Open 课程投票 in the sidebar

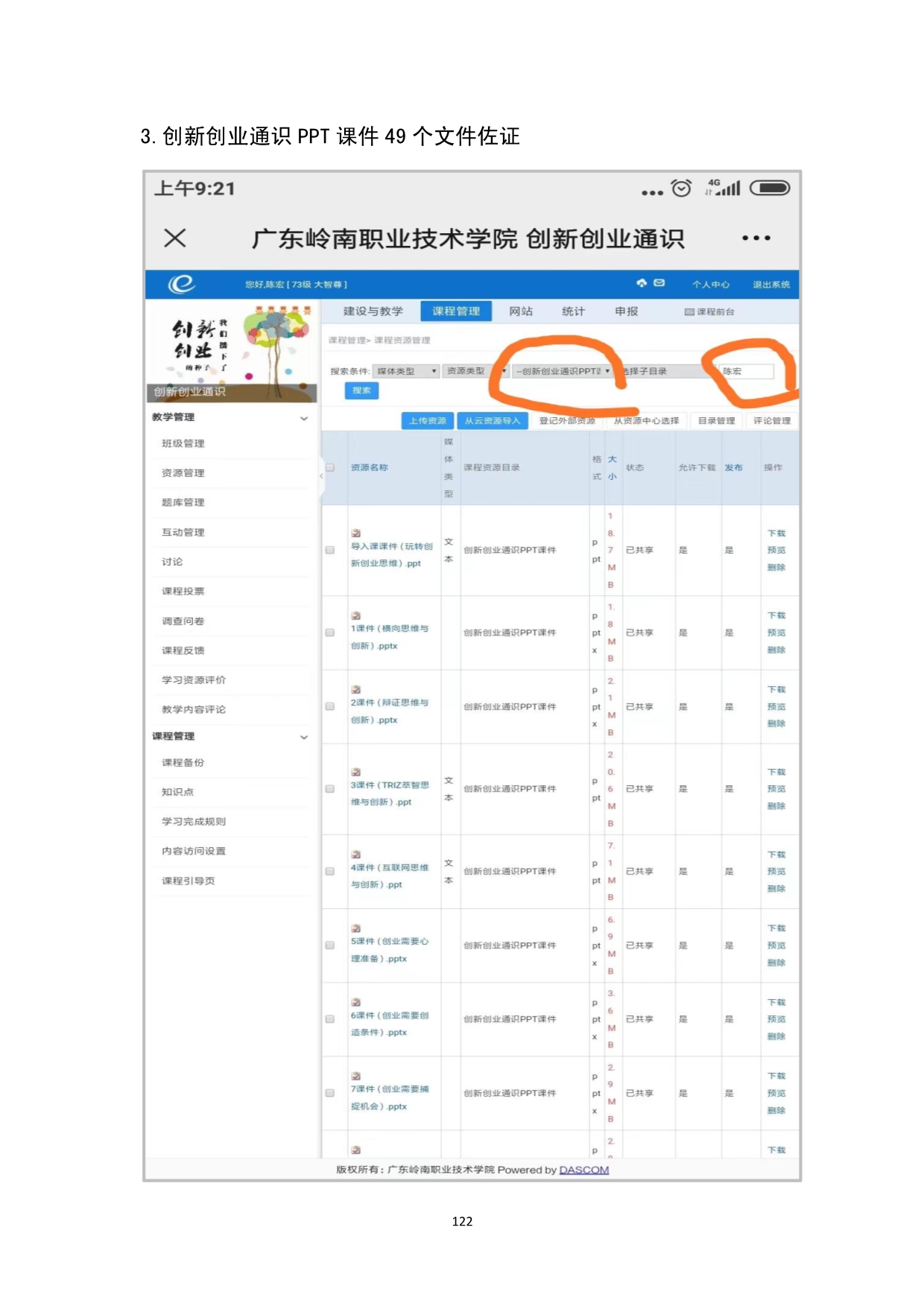click(x=183, y=591)
